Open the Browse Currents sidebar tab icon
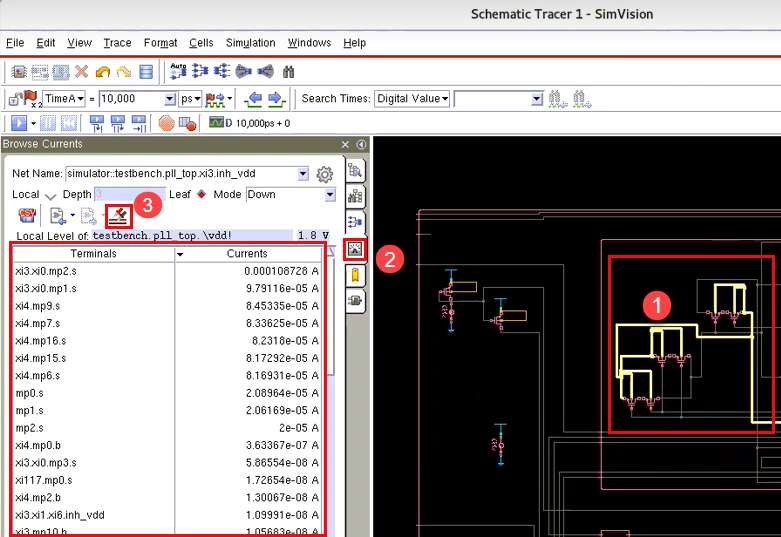Image resolution: width=781 pixels, height=537 pixels. [x=355, y=247]
